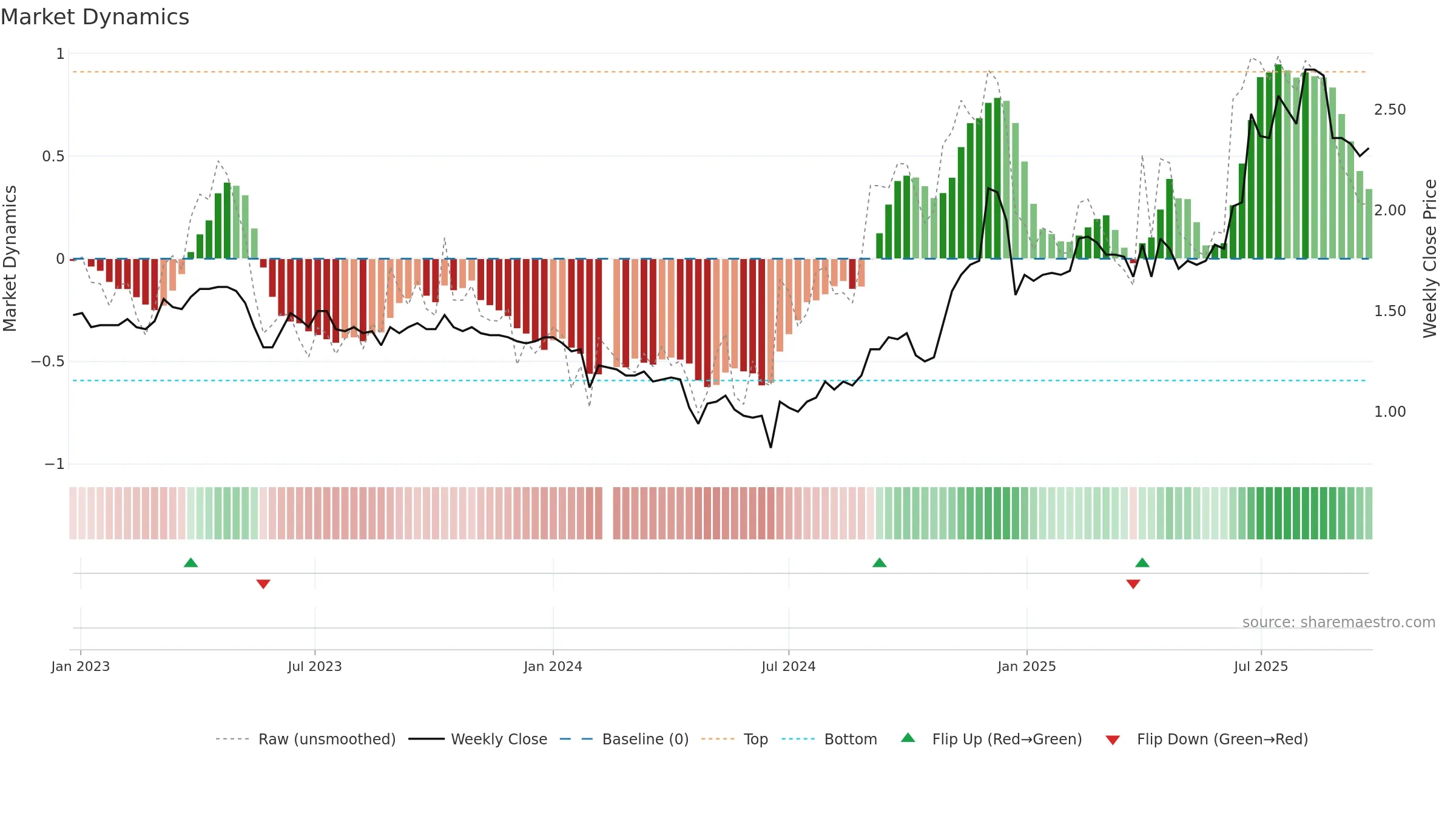1456x819 pixels.
Task: Click the 1.00 price axis label
Action: 1390,412
